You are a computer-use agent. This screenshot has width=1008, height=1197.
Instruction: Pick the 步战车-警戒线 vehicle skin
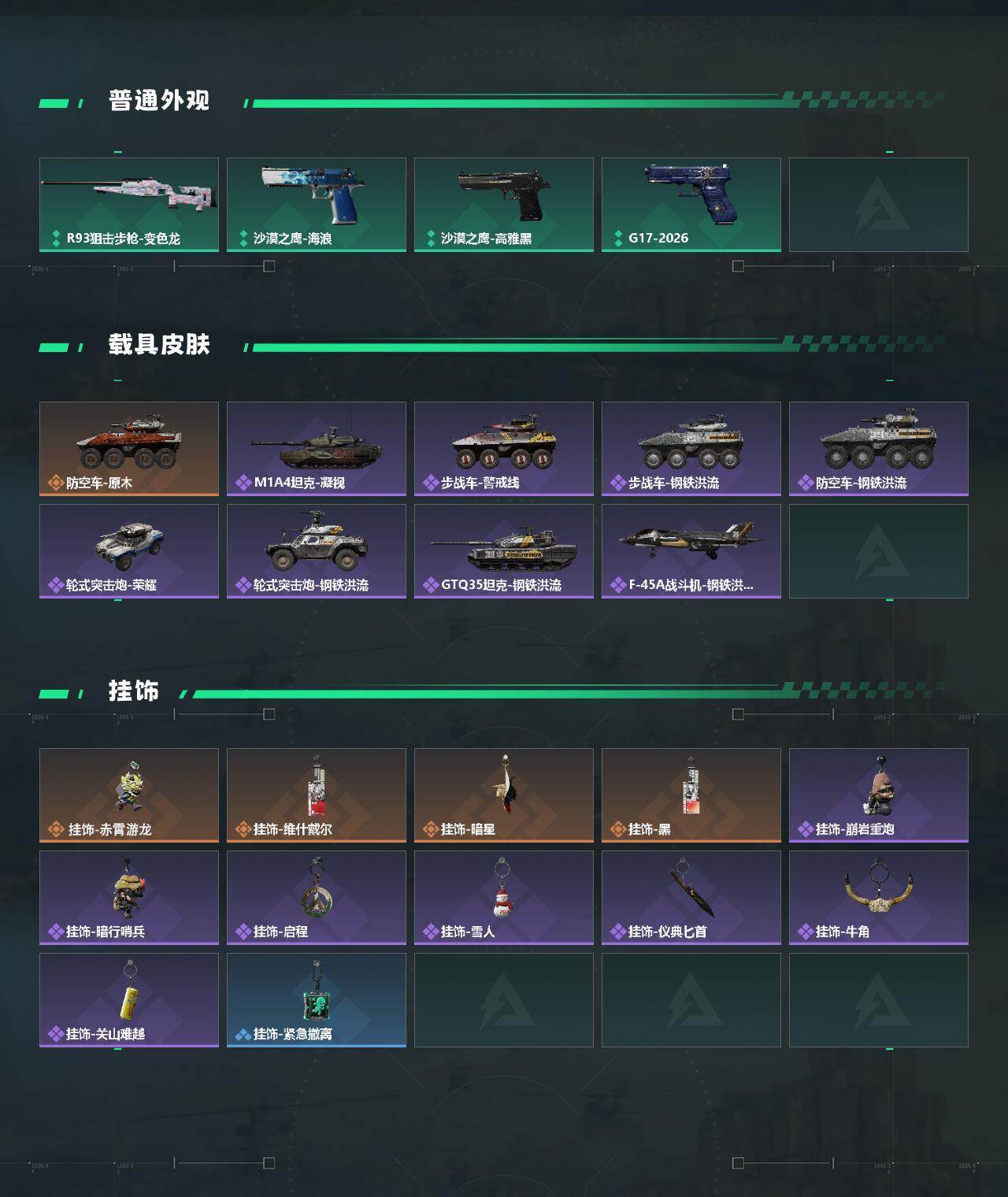tap(504, 449)
